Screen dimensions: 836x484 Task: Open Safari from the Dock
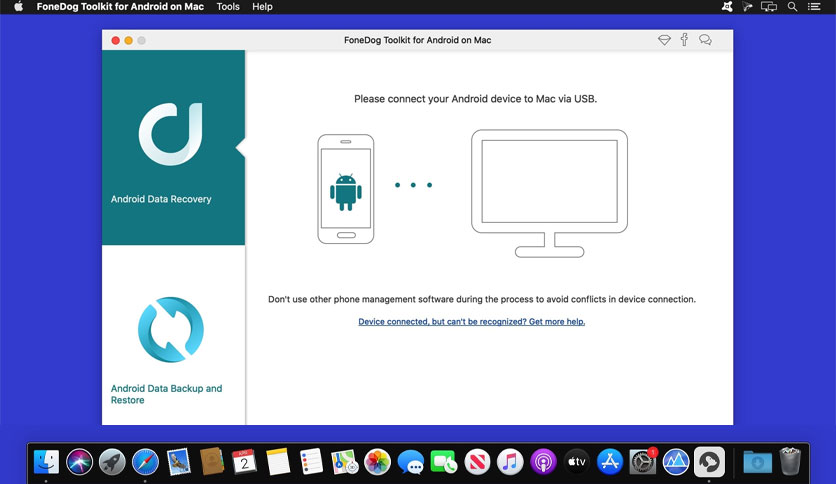[x=145, y=462]
